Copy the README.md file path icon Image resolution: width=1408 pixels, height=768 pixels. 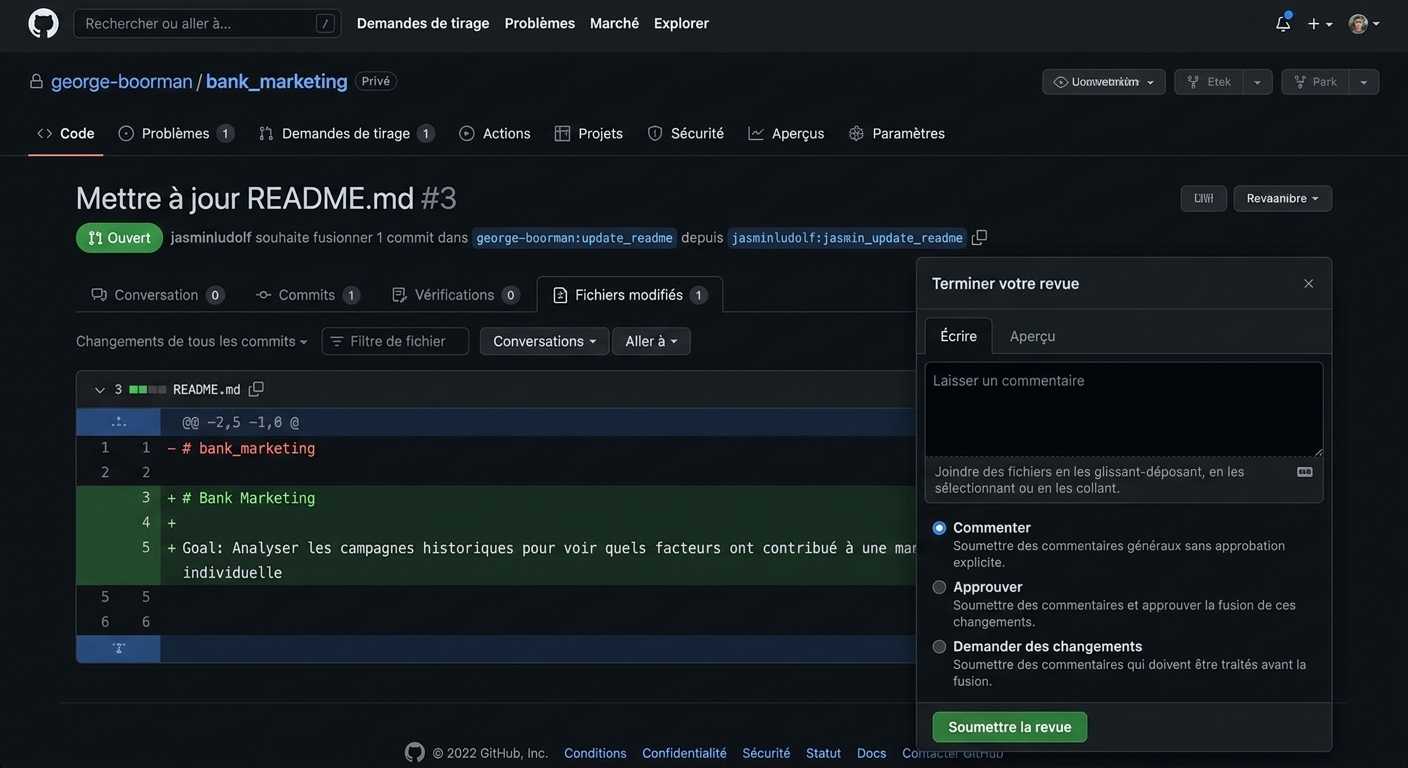click(x=256, y=389)
